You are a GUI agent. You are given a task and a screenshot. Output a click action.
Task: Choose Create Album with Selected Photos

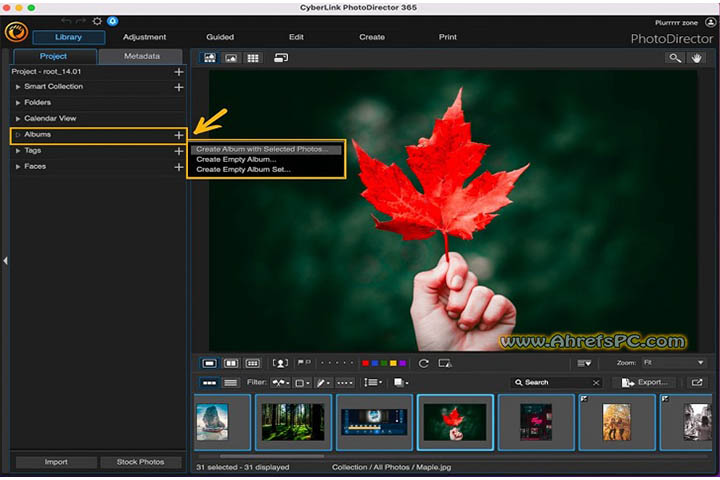pos(266,149)
